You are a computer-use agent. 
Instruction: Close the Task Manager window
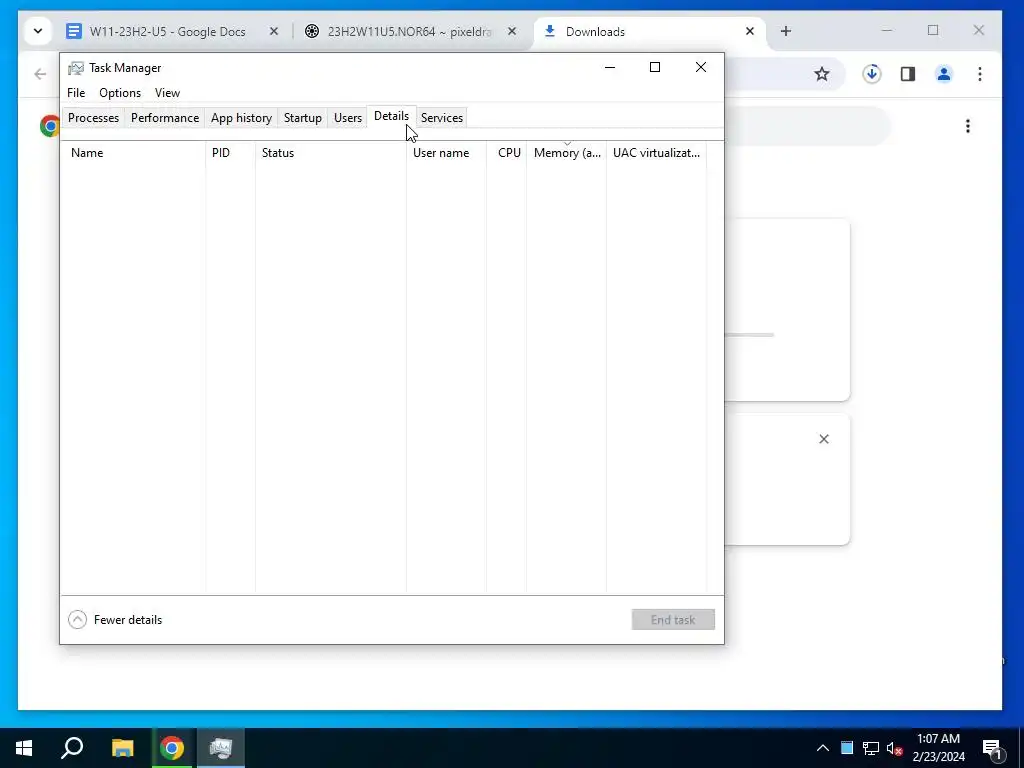pos(701,67)
